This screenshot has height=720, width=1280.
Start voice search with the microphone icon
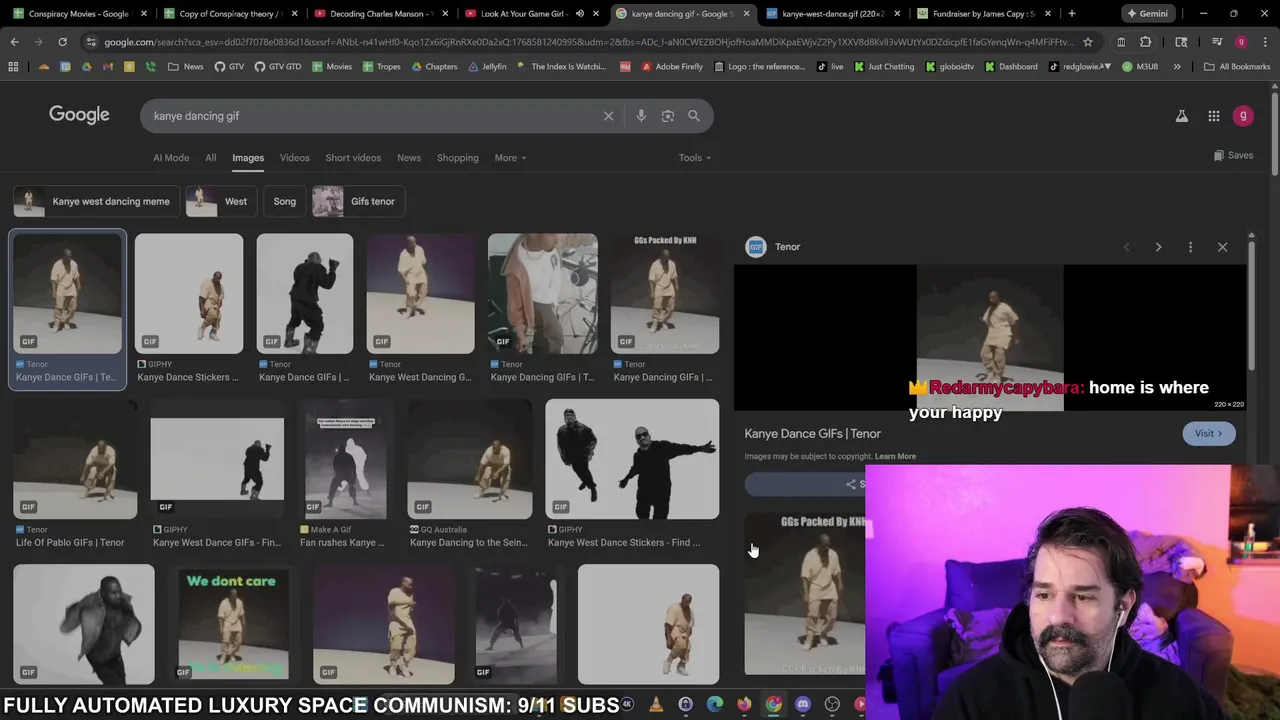click(641, 116)
